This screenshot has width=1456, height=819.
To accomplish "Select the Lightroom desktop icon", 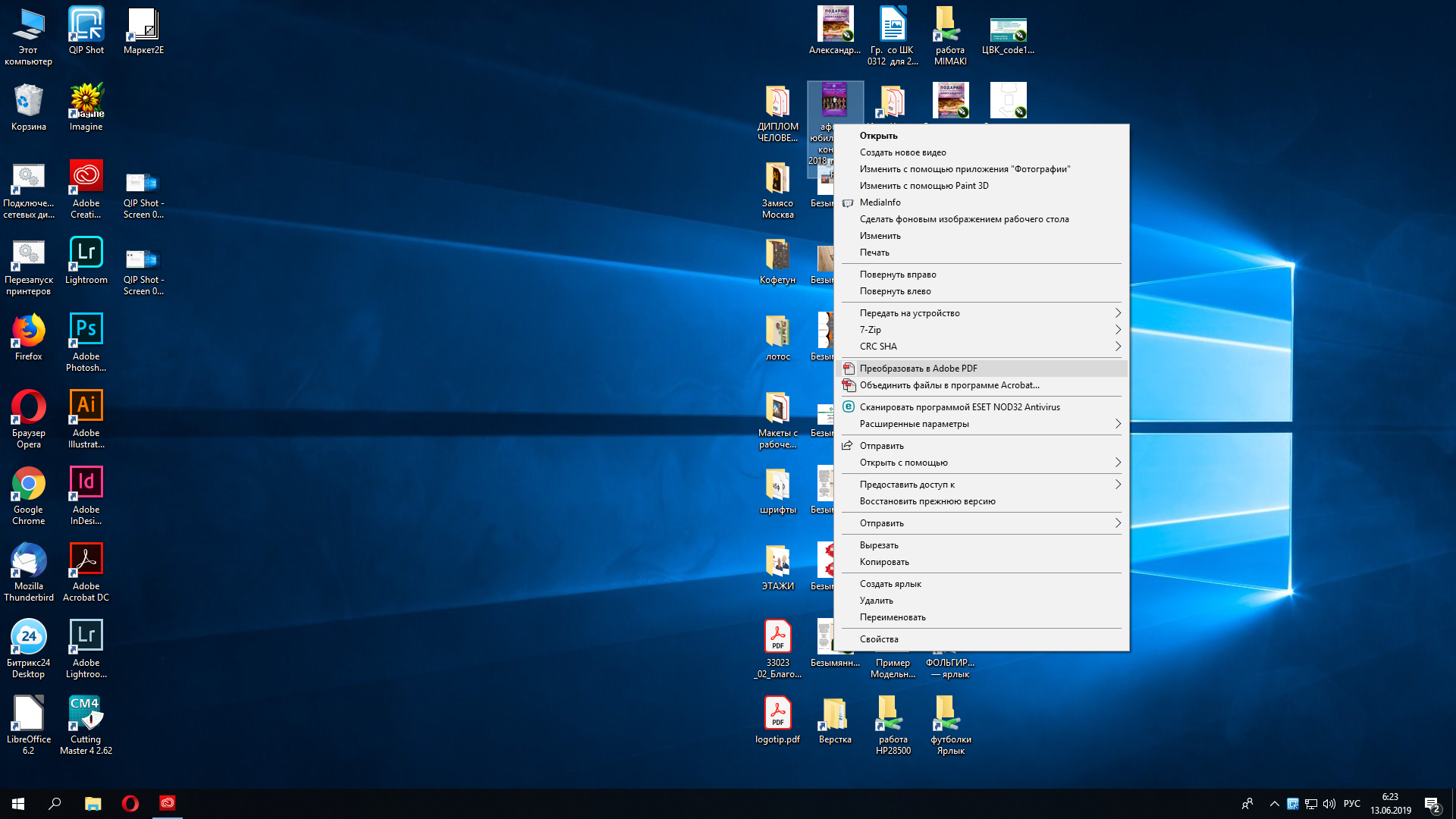I will [86, 261].
